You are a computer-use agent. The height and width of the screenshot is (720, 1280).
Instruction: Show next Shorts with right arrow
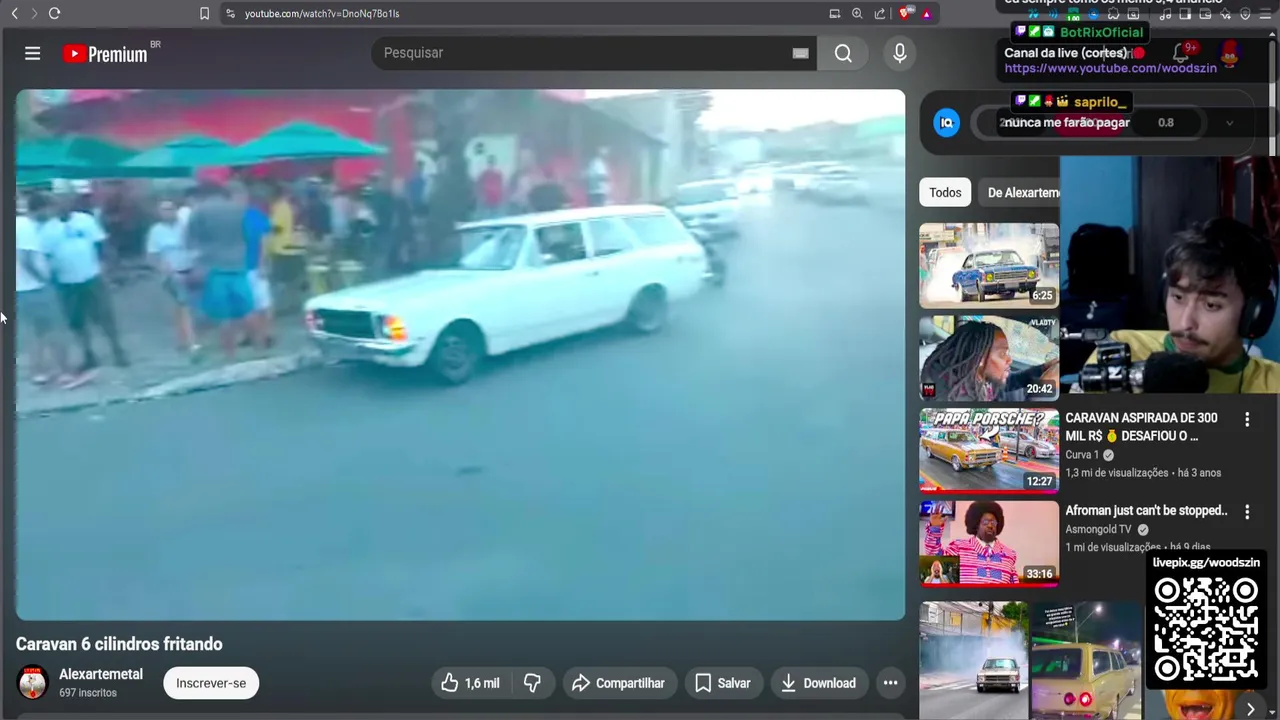pyautogui.click(x=1250, y=709)
